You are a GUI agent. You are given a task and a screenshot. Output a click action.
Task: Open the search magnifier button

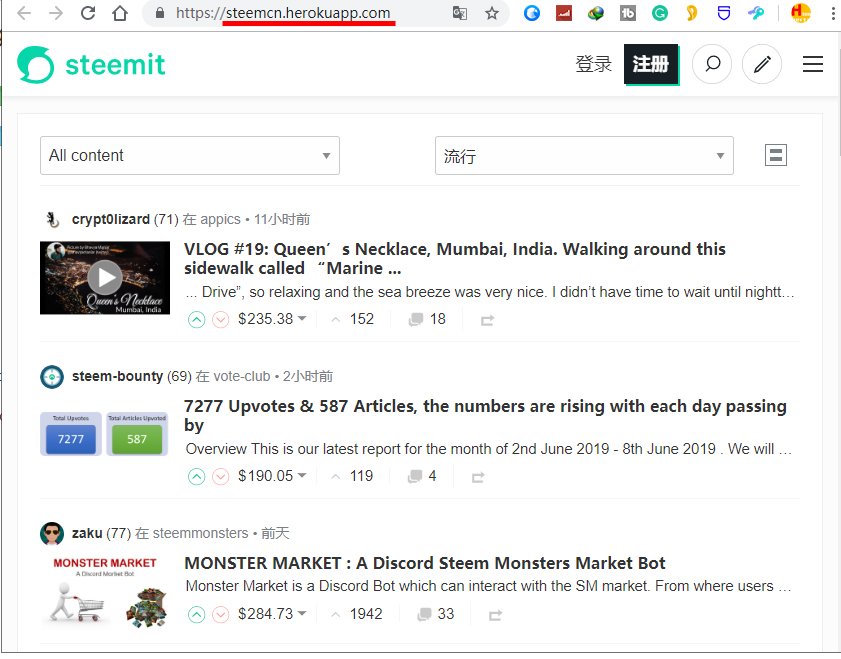click(712, 64)
